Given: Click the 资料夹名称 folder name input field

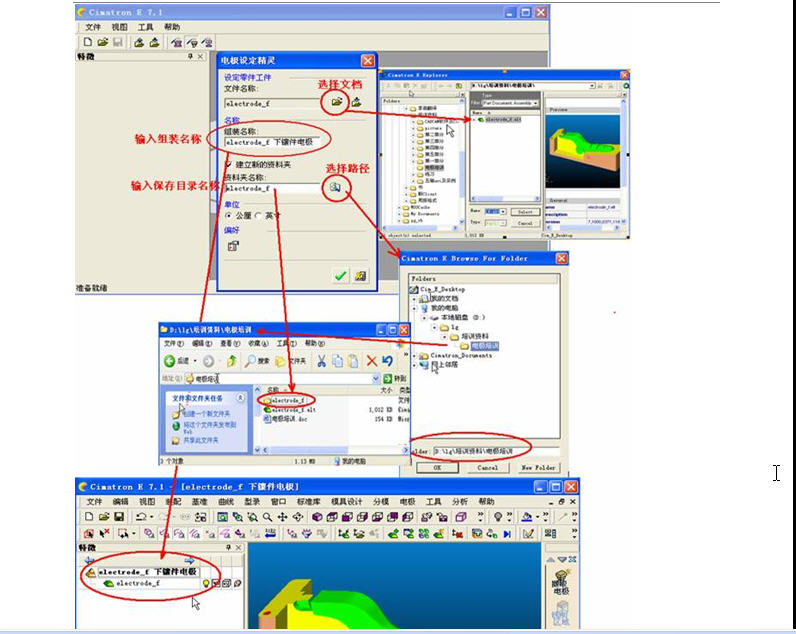Looking at the screenshot, I should [x=273, y=188].
